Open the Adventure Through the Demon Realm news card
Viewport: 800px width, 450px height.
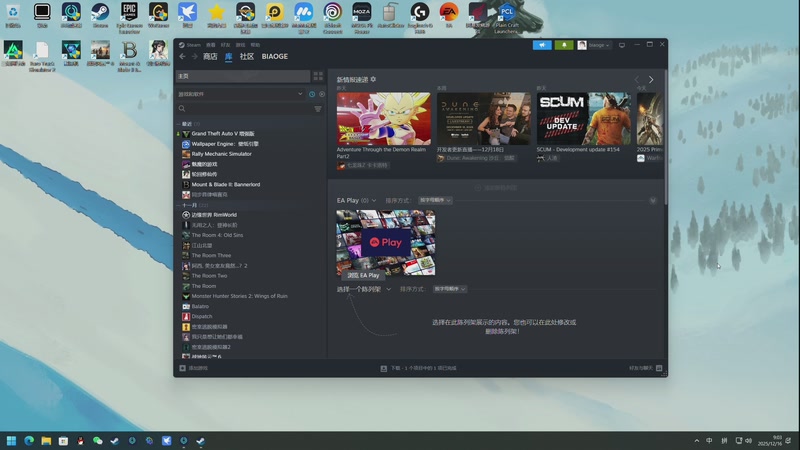click(x=384, y=118)
